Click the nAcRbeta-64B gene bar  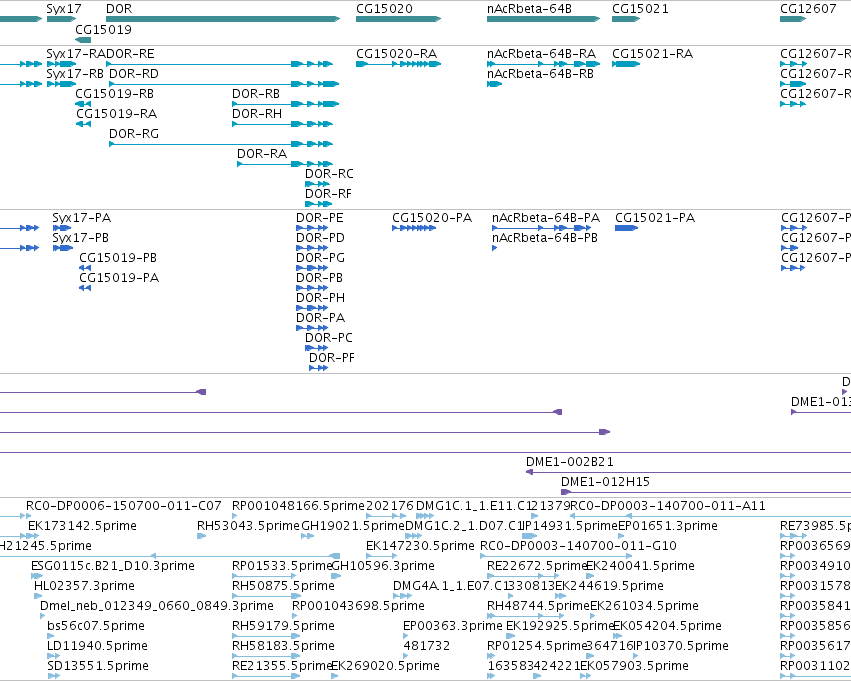point(543,19)
